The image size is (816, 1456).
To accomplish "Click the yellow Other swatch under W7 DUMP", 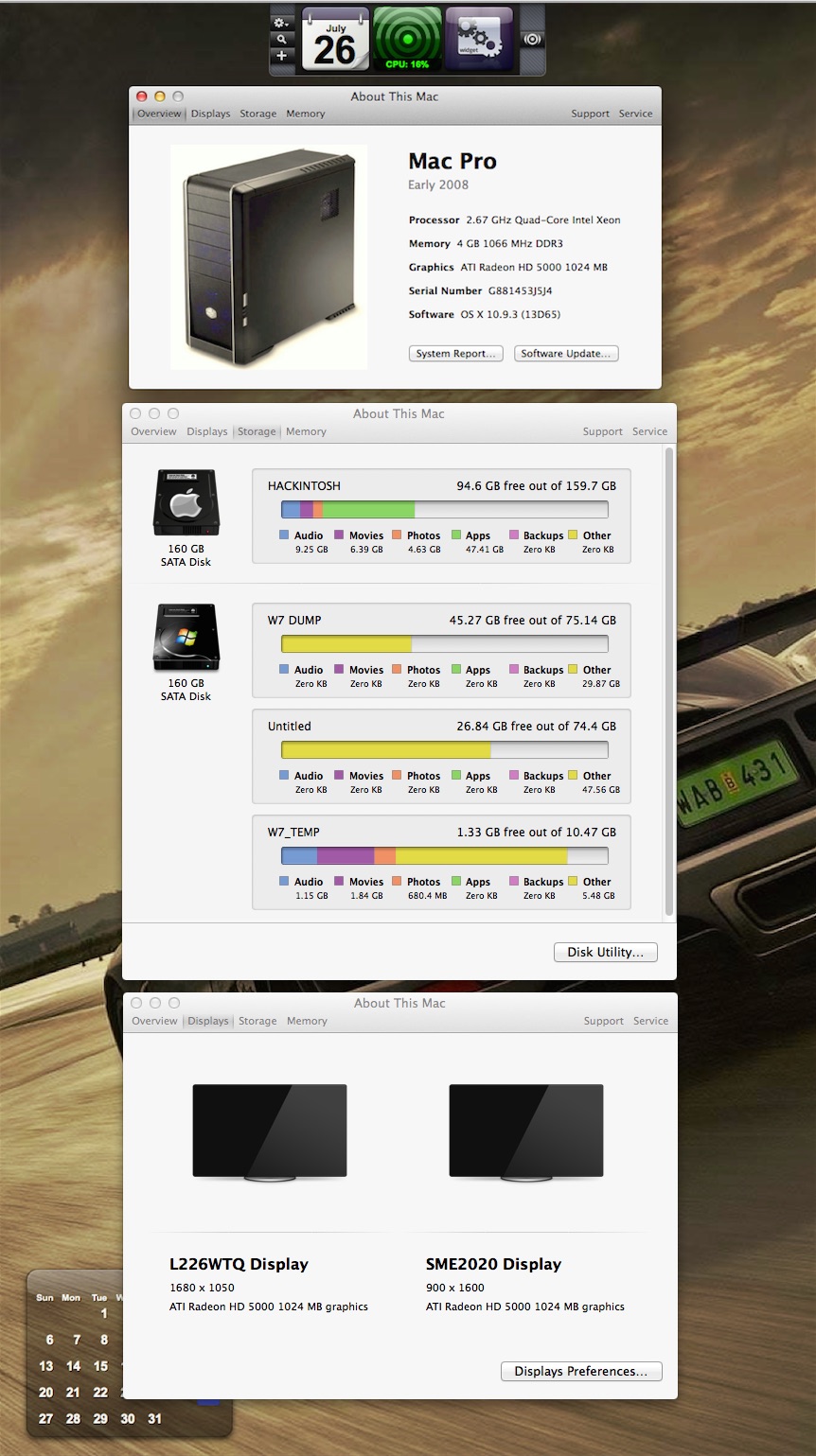I will tap(573, 669).
